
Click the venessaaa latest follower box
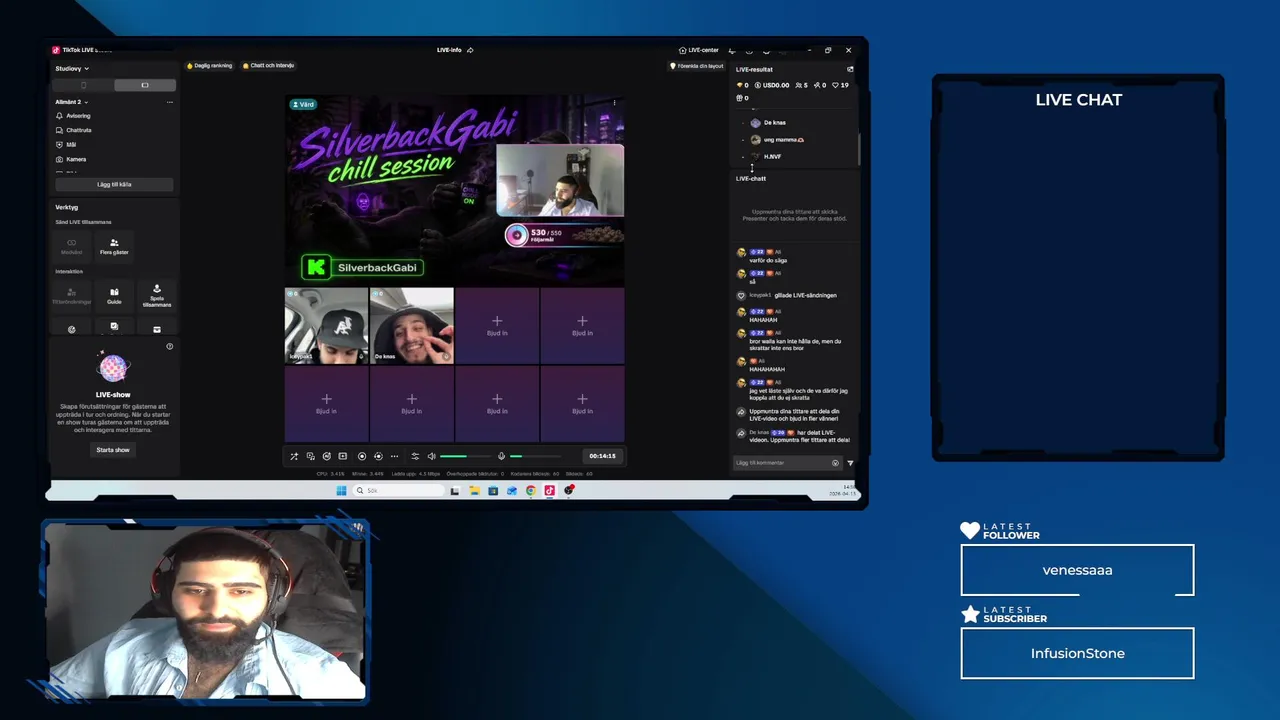1077,570
